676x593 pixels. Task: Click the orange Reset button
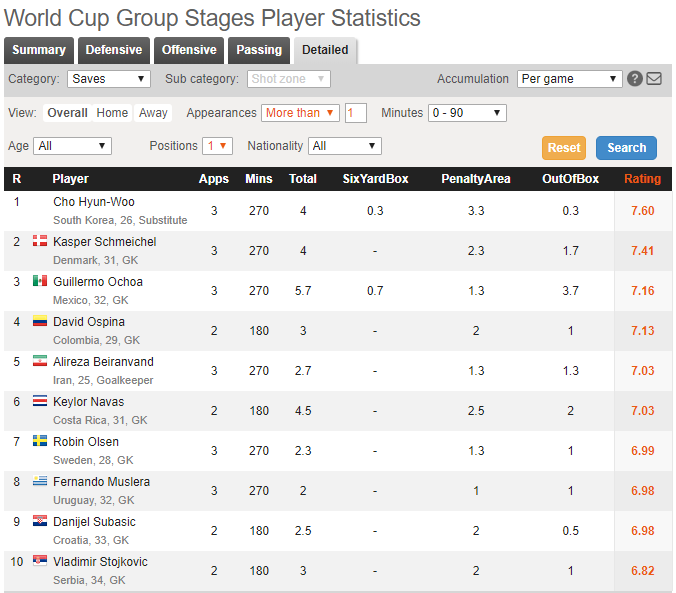(564, 147)
